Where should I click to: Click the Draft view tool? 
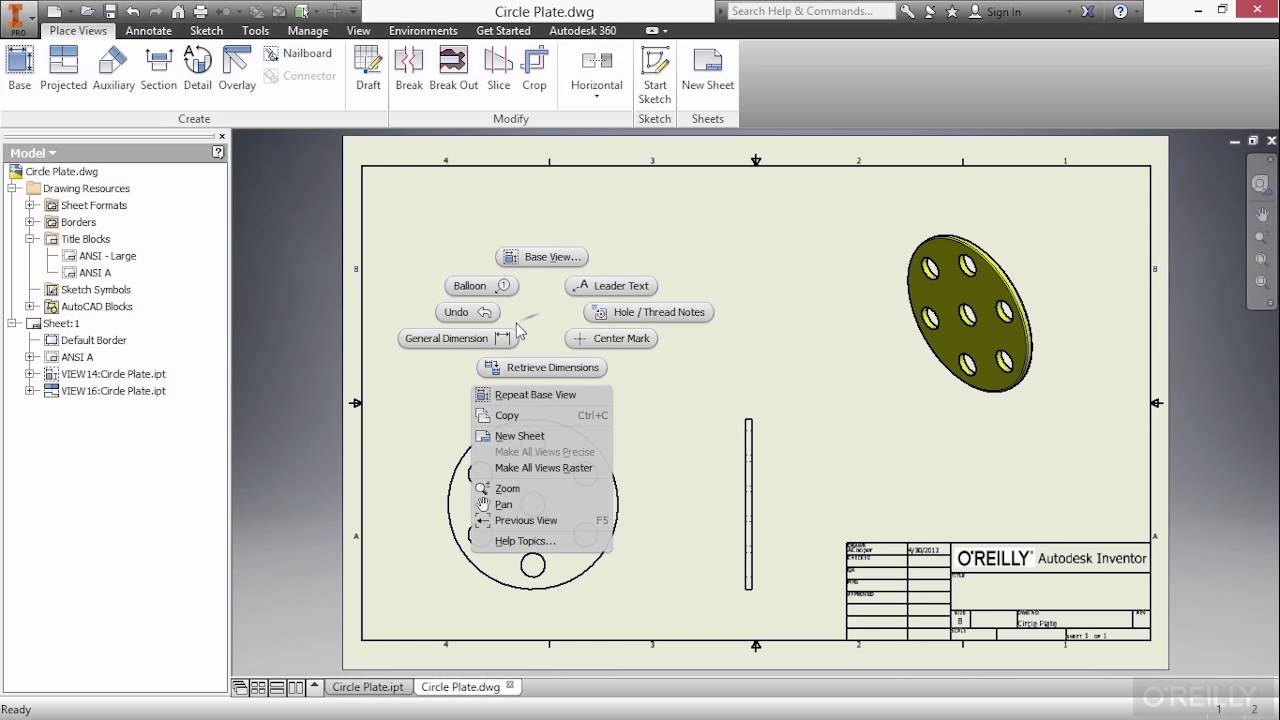[x=368, y=68]
